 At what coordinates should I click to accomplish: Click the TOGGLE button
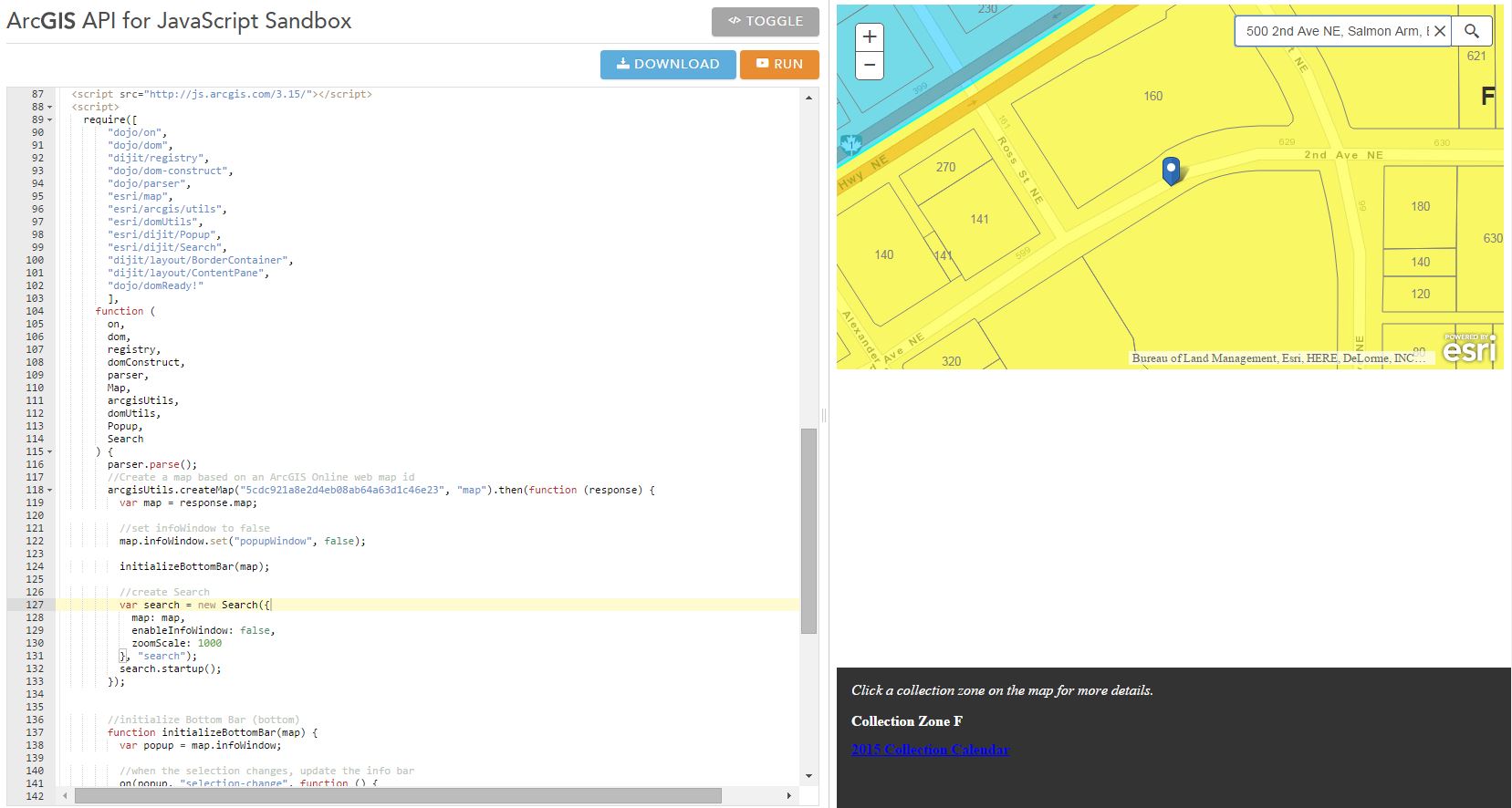(x=765, y=21)
